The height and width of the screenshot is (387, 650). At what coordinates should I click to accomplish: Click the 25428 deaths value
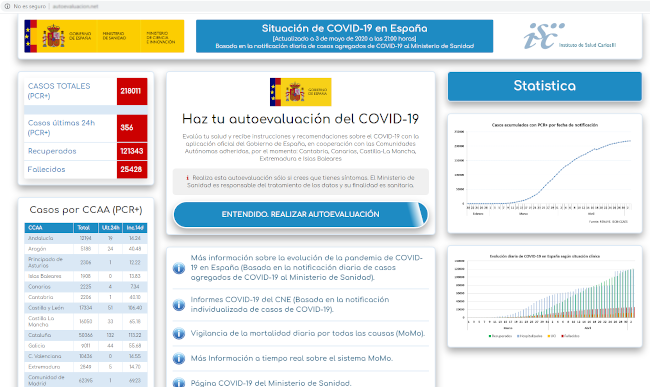point(132,169)
